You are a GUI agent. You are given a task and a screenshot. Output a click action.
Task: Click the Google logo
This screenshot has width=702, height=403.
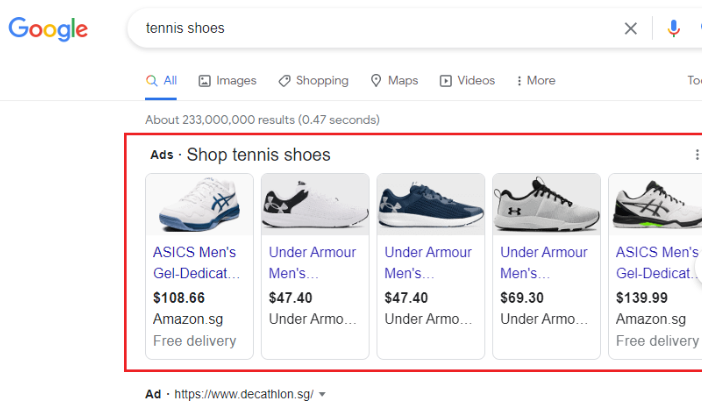click(x=48, y=29)
